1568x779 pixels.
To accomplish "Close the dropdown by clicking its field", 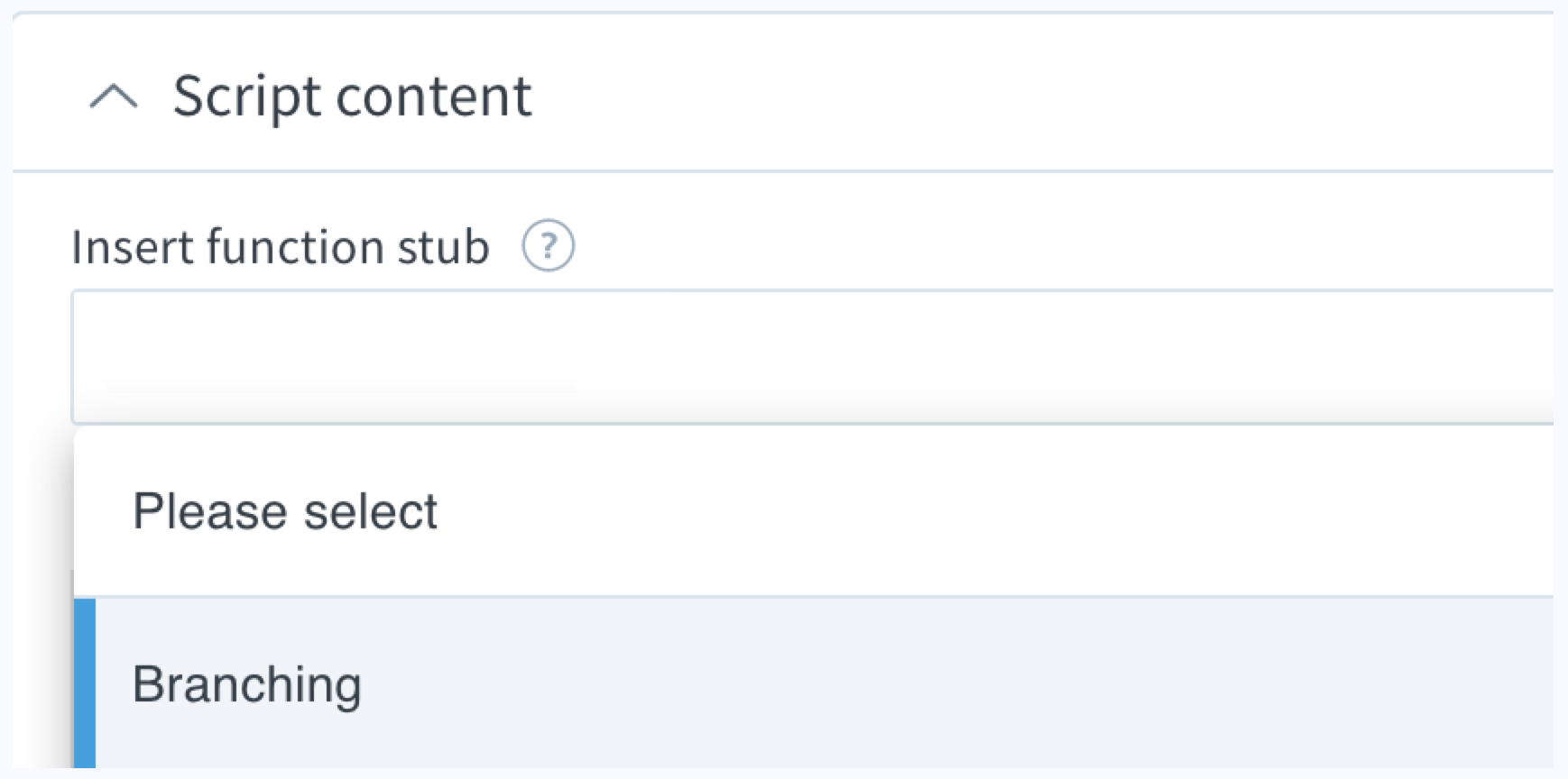I will pyautogui.click(x=812, y=357).
